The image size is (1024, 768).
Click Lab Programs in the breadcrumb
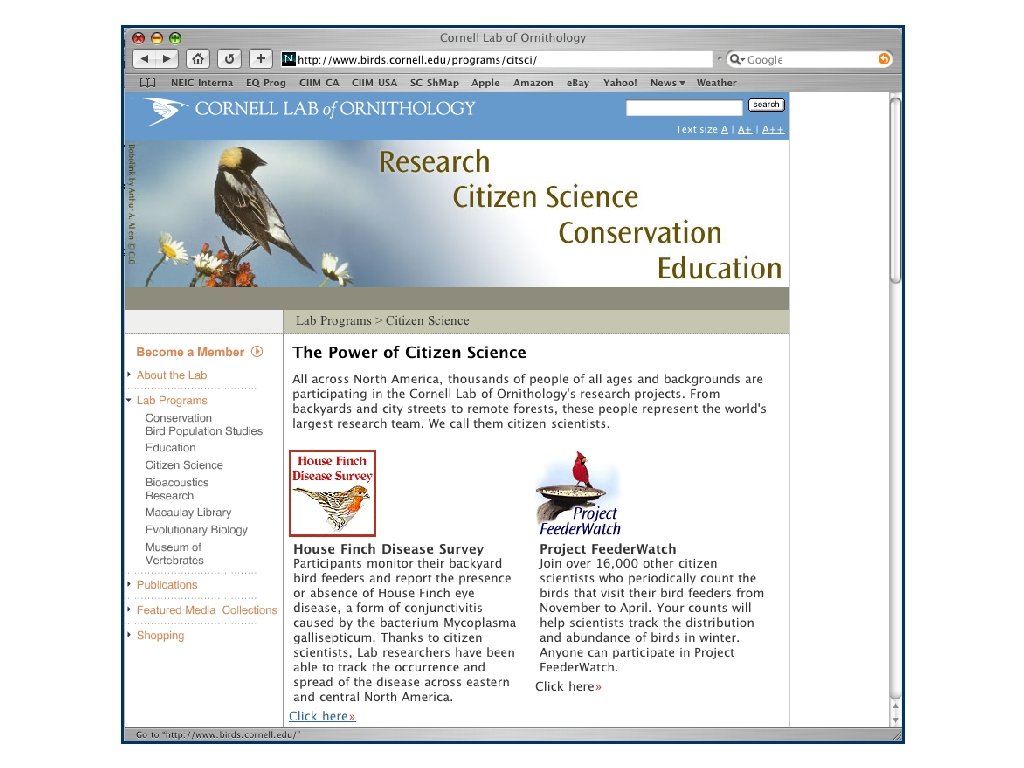click(333, 321)
